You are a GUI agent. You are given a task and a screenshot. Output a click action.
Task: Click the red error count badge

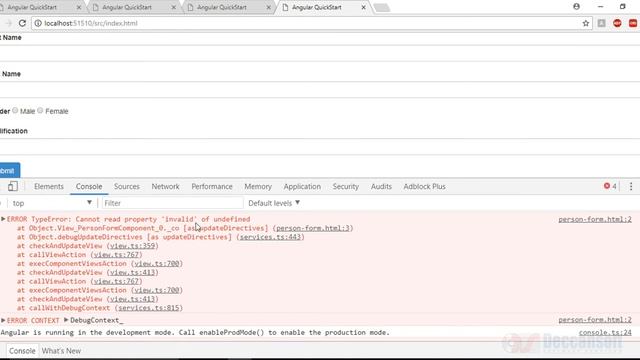pos(610,186)
